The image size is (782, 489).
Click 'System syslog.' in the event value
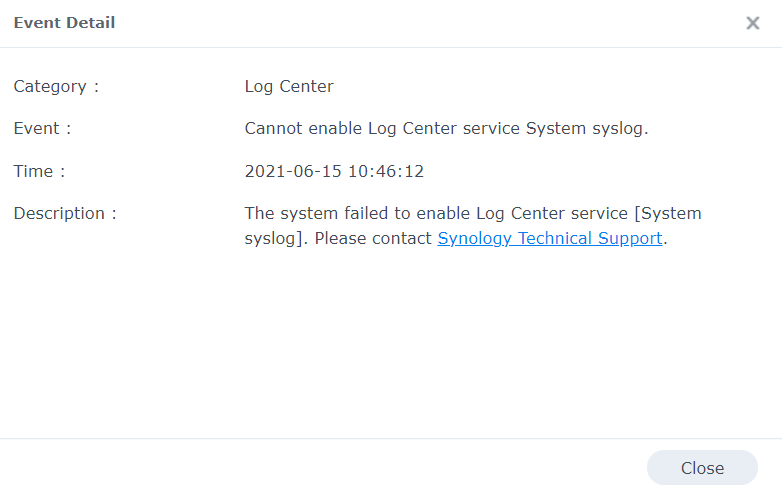(x=587, y=129)
